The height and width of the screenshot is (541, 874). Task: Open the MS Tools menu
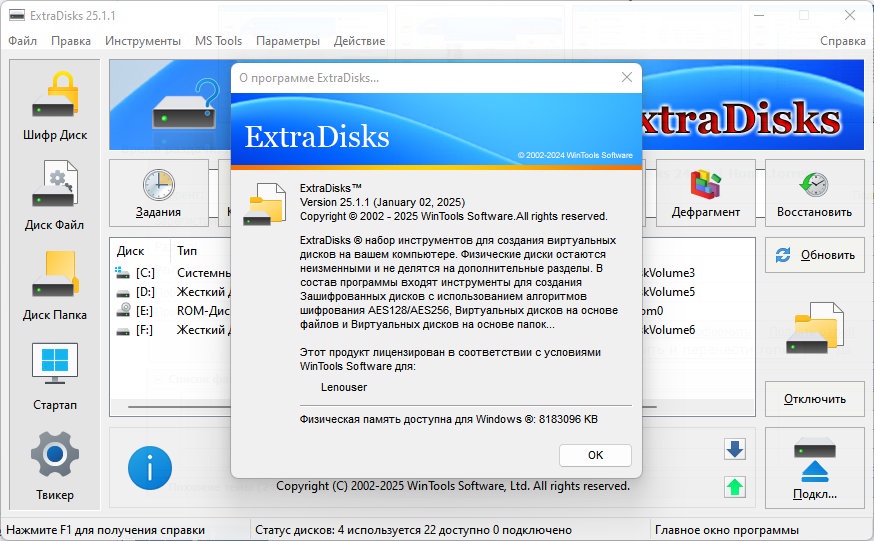218,41
